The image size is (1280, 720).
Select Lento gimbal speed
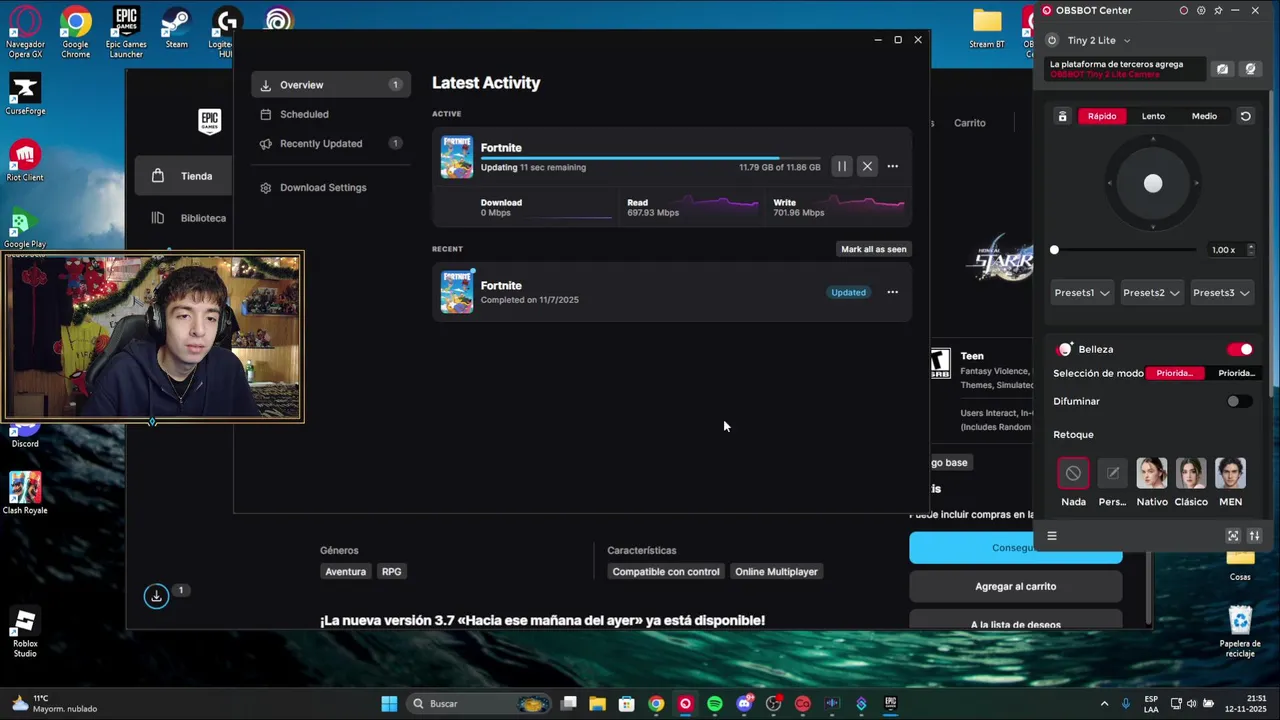pyautogui.click(x=1153, y=116)
